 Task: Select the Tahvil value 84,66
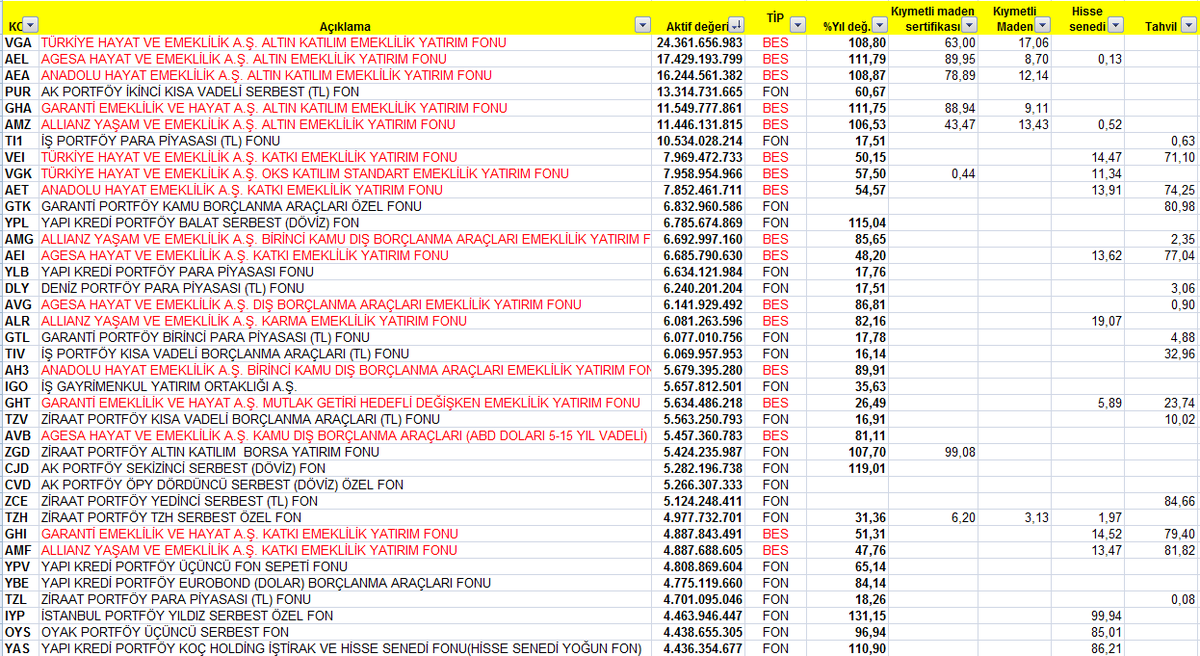(1178, 500)
